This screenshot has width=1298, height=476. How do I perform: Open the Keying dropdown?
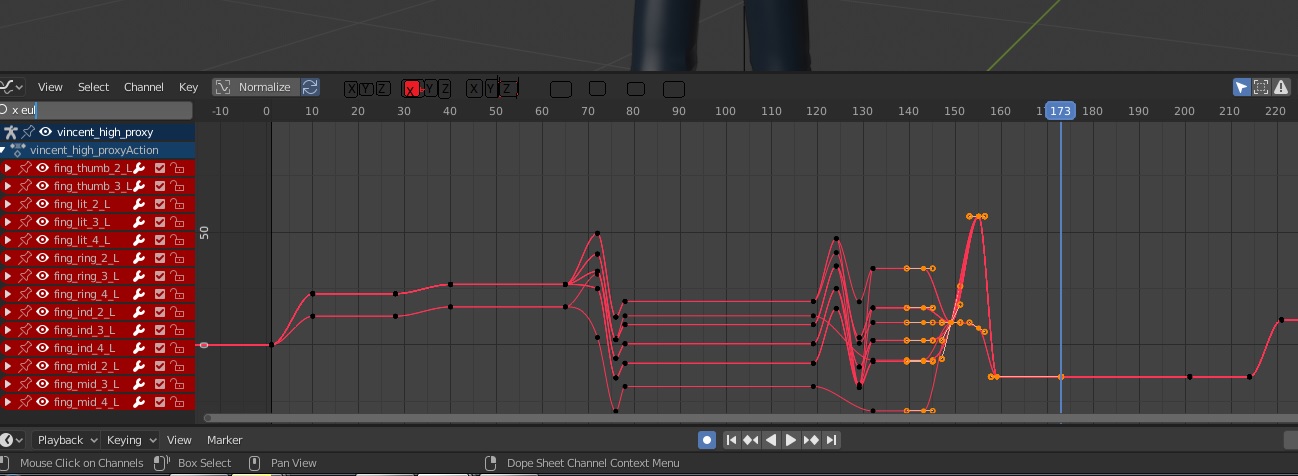pyautogui.click(x=131, y=440)
